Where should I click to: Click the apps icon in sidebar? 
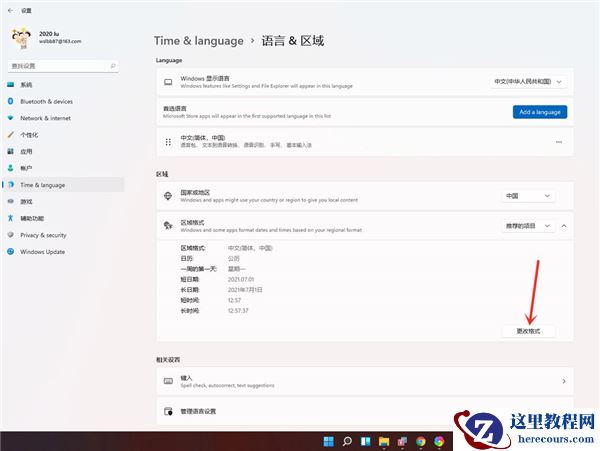(10, 151)
